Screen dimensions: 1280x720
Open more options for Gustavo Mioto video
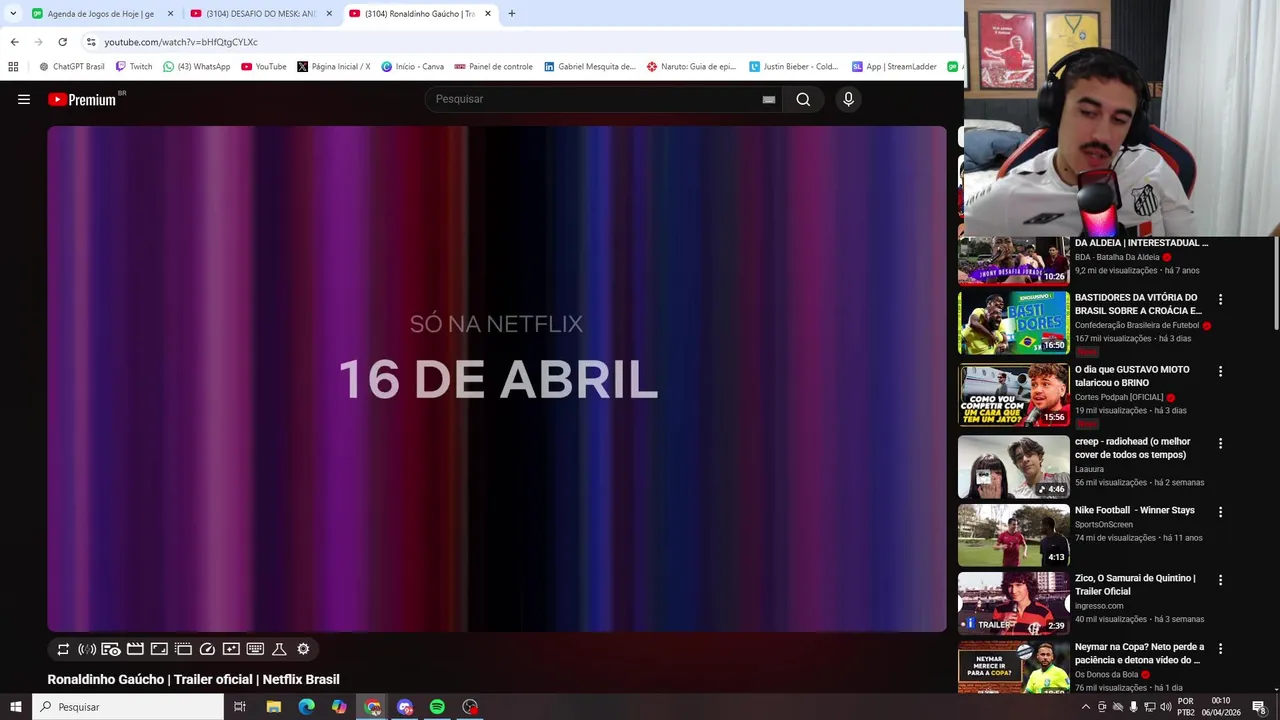pos(1220,371)
